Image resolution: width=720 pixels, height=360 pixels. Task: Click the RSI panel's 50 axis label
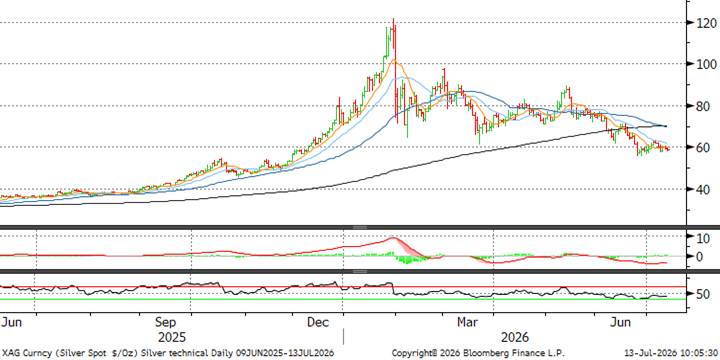coord(702,294)
